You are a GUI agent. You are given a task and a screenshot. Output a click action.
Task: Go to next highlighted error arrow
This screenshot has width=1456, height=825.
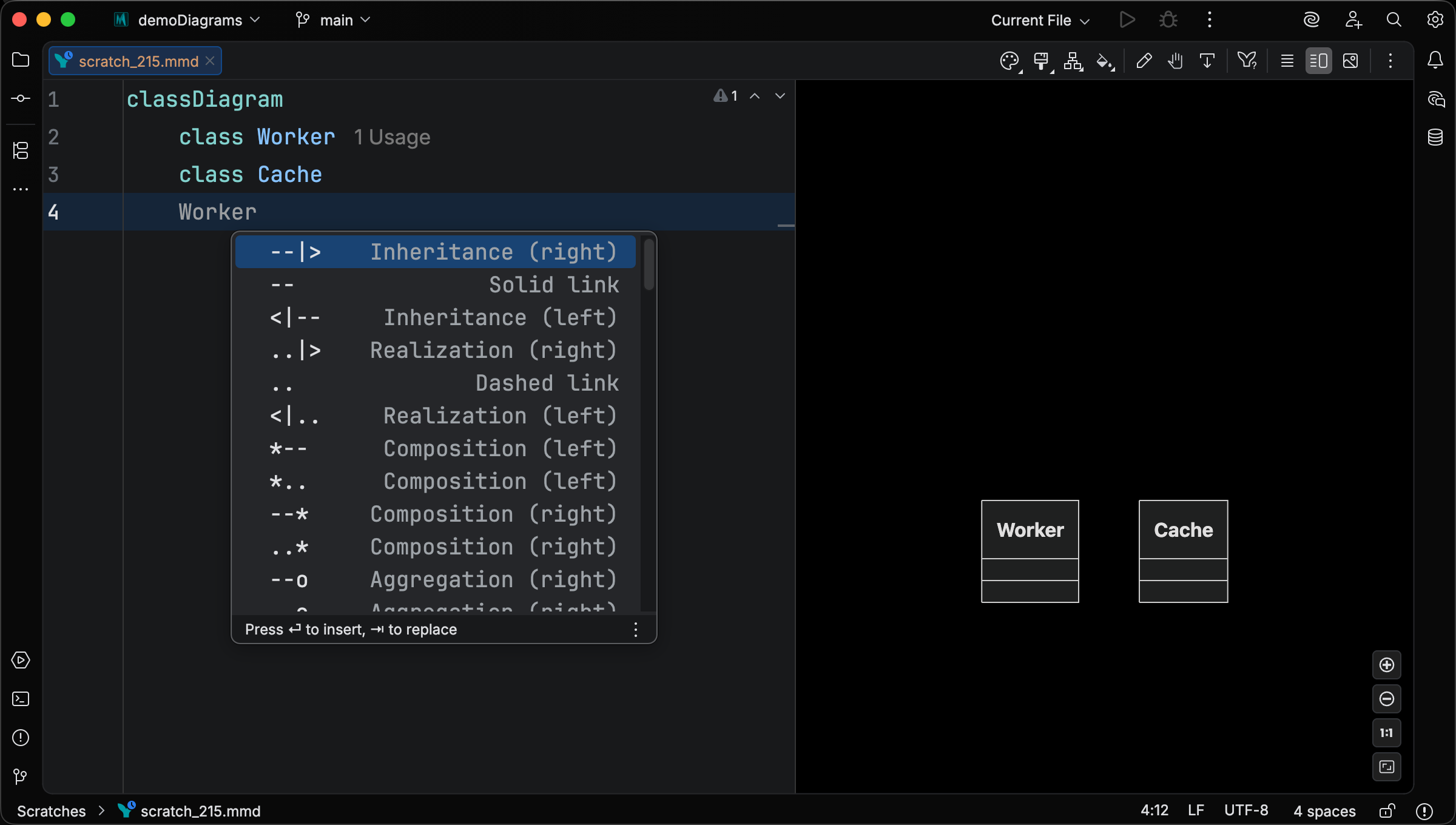coord(780,96)
